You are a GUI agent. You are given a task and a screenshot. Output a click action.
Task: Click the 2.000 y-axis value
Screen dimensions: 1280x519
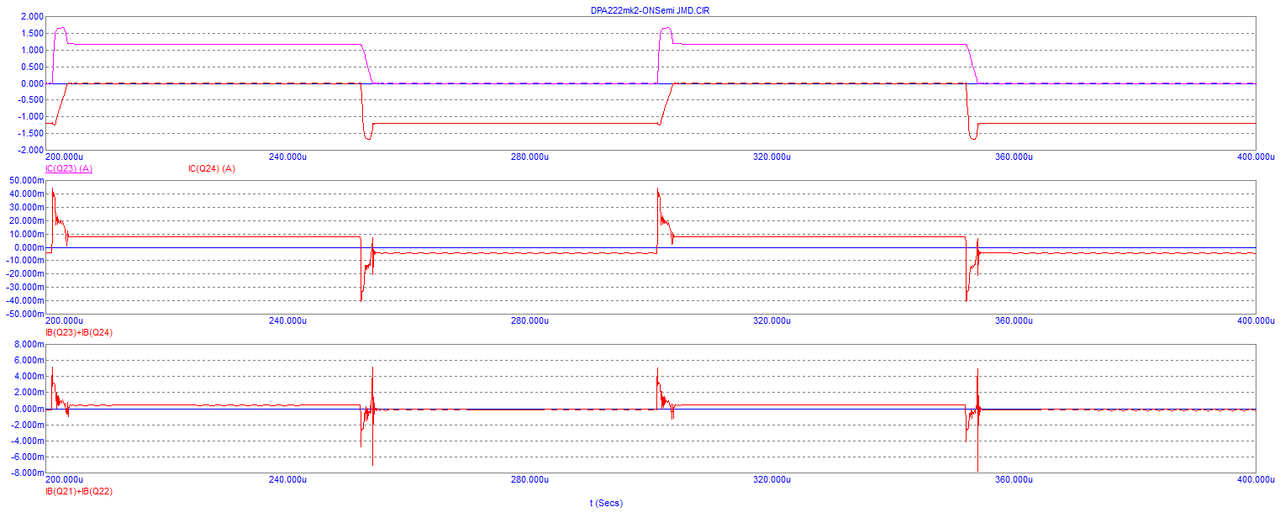click(31, 17)
